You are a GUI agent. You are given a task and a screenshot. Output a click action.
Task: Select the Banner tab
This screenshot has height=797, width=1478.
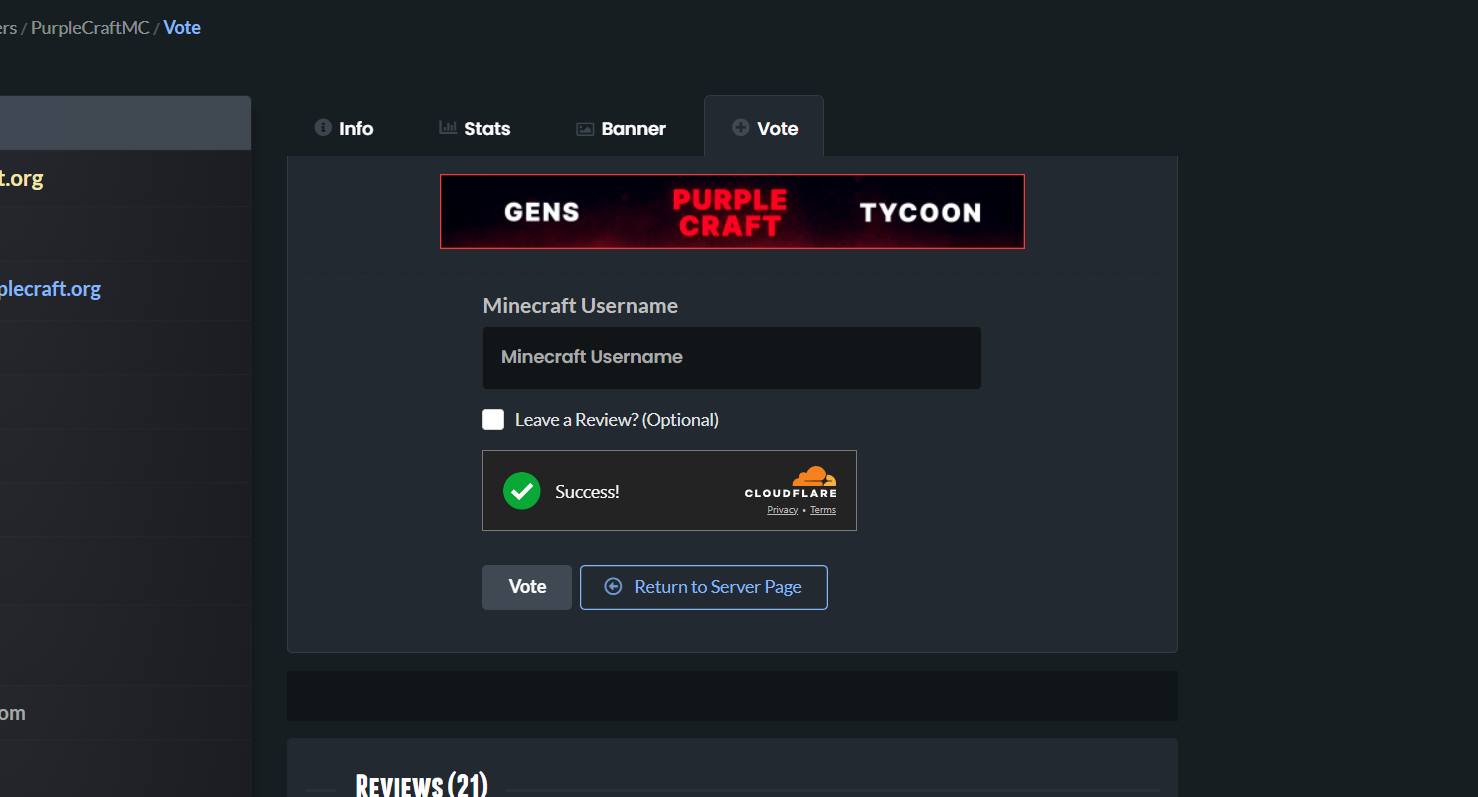(621, 128)
